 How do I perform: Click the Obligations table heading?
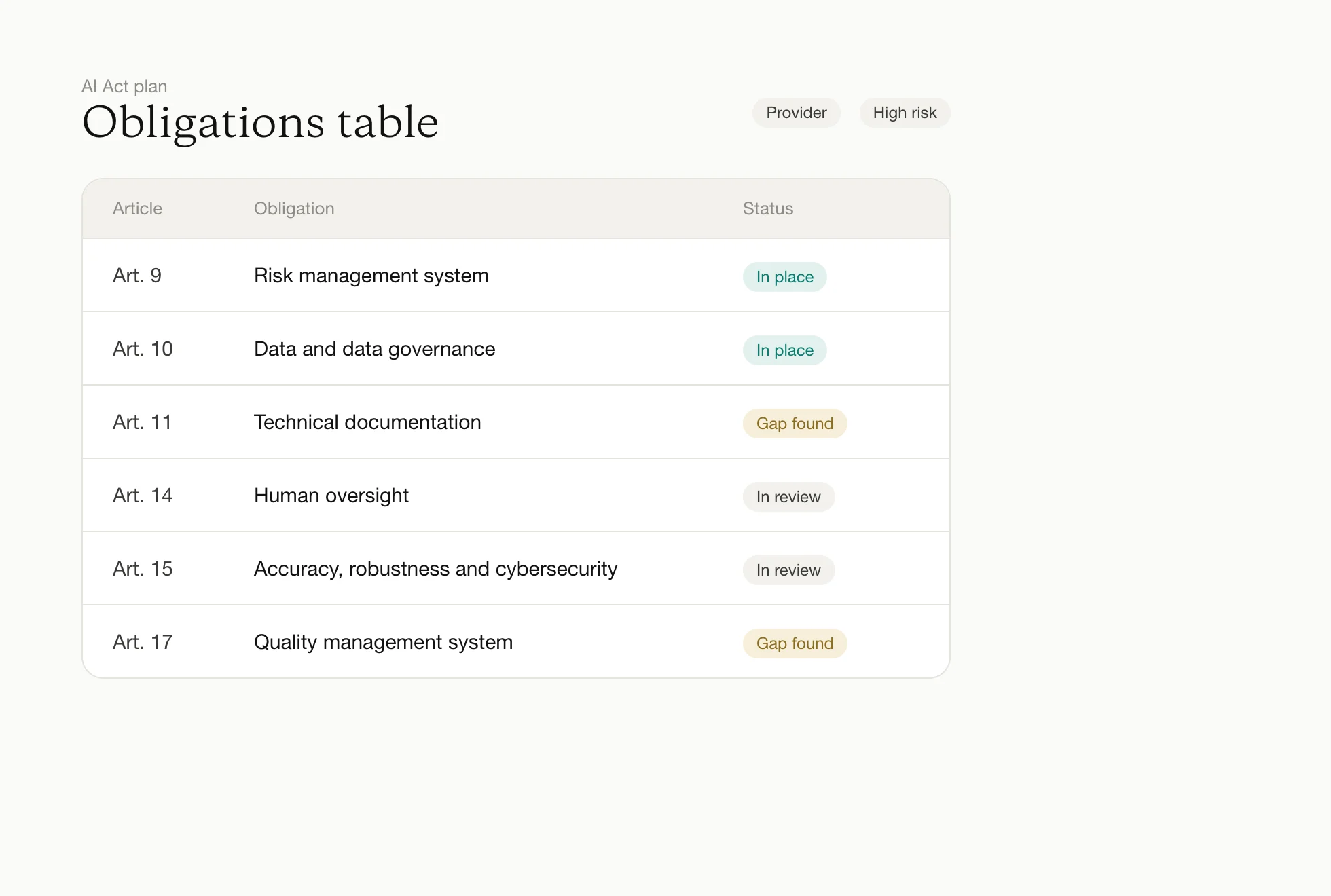260,123
